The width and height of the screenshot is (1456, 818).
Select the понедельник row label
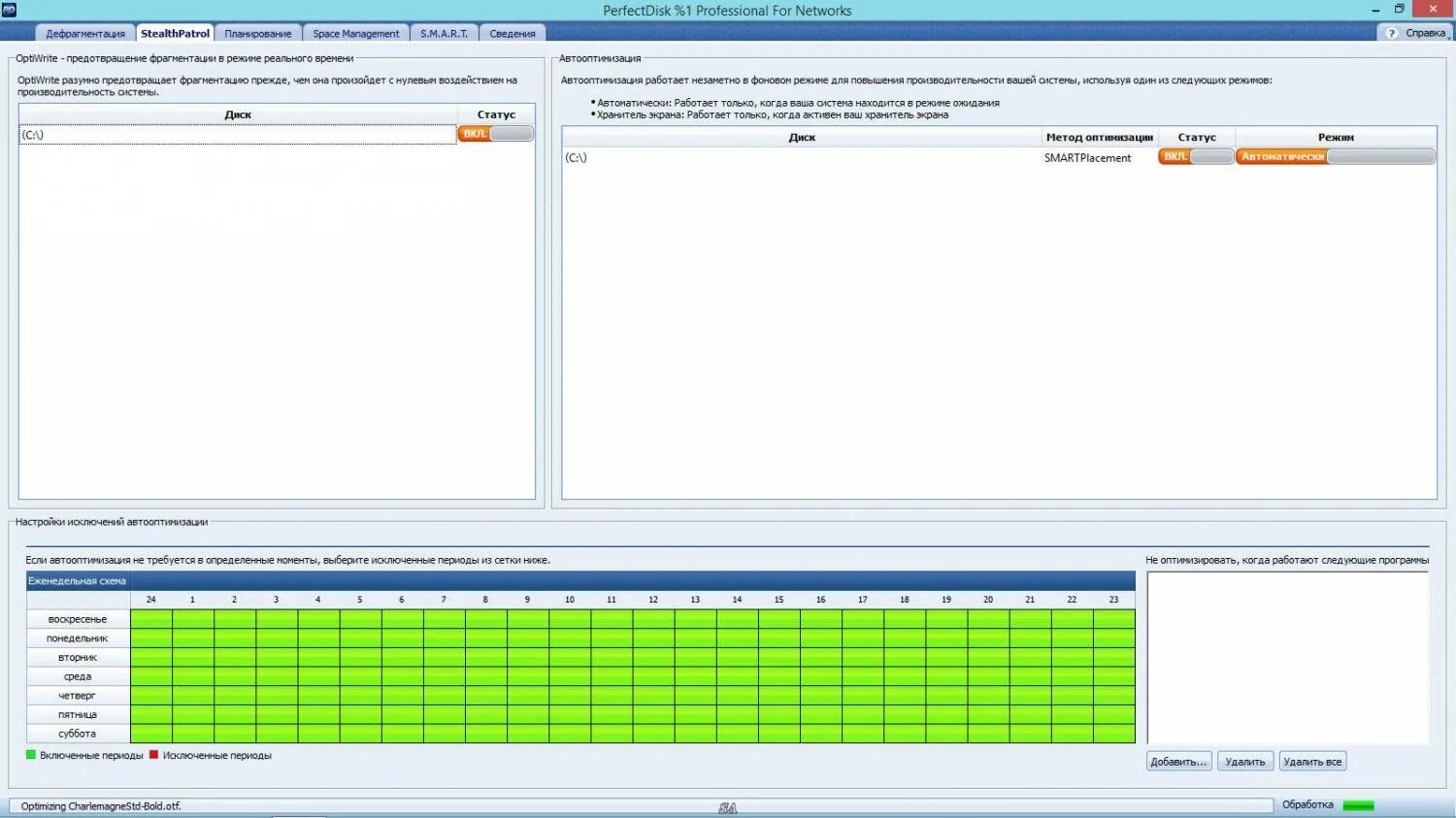(x=78, y=638)
